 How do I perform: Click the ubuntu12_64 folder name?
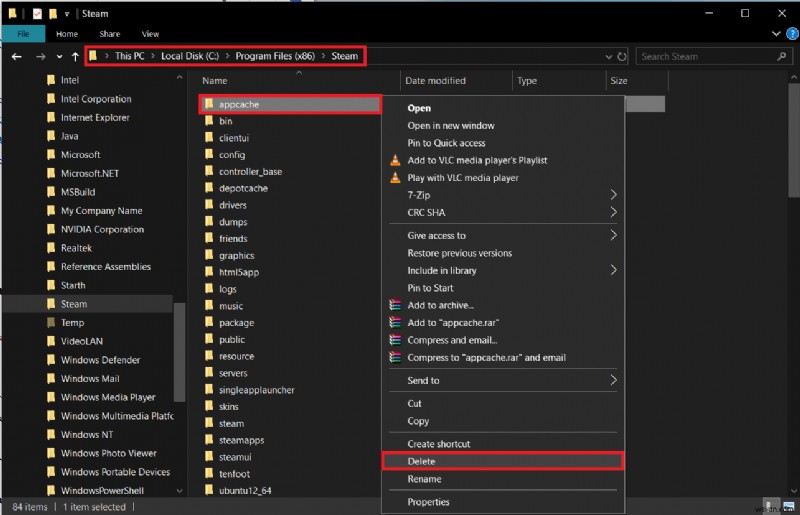click(245, 491)
